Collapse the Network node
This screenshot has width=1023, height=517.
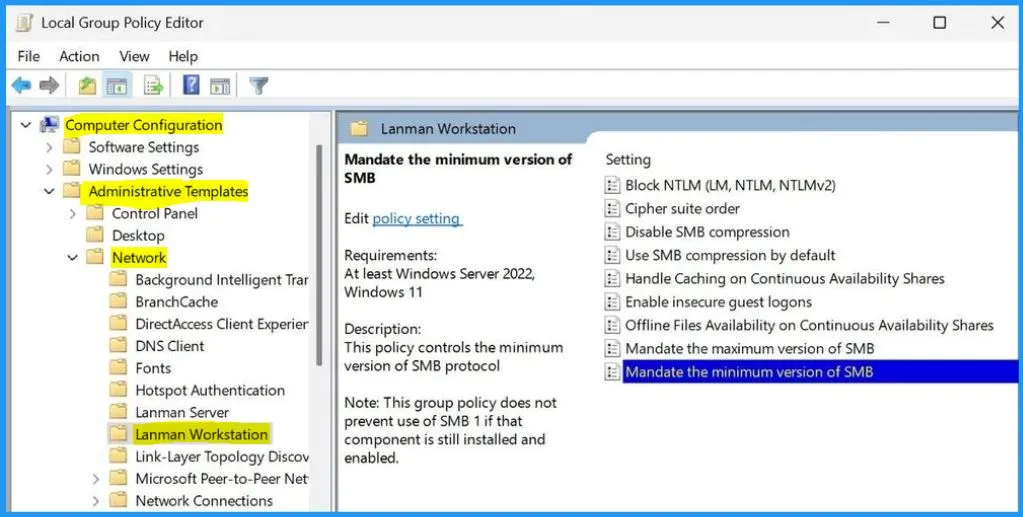click(72, 258)
